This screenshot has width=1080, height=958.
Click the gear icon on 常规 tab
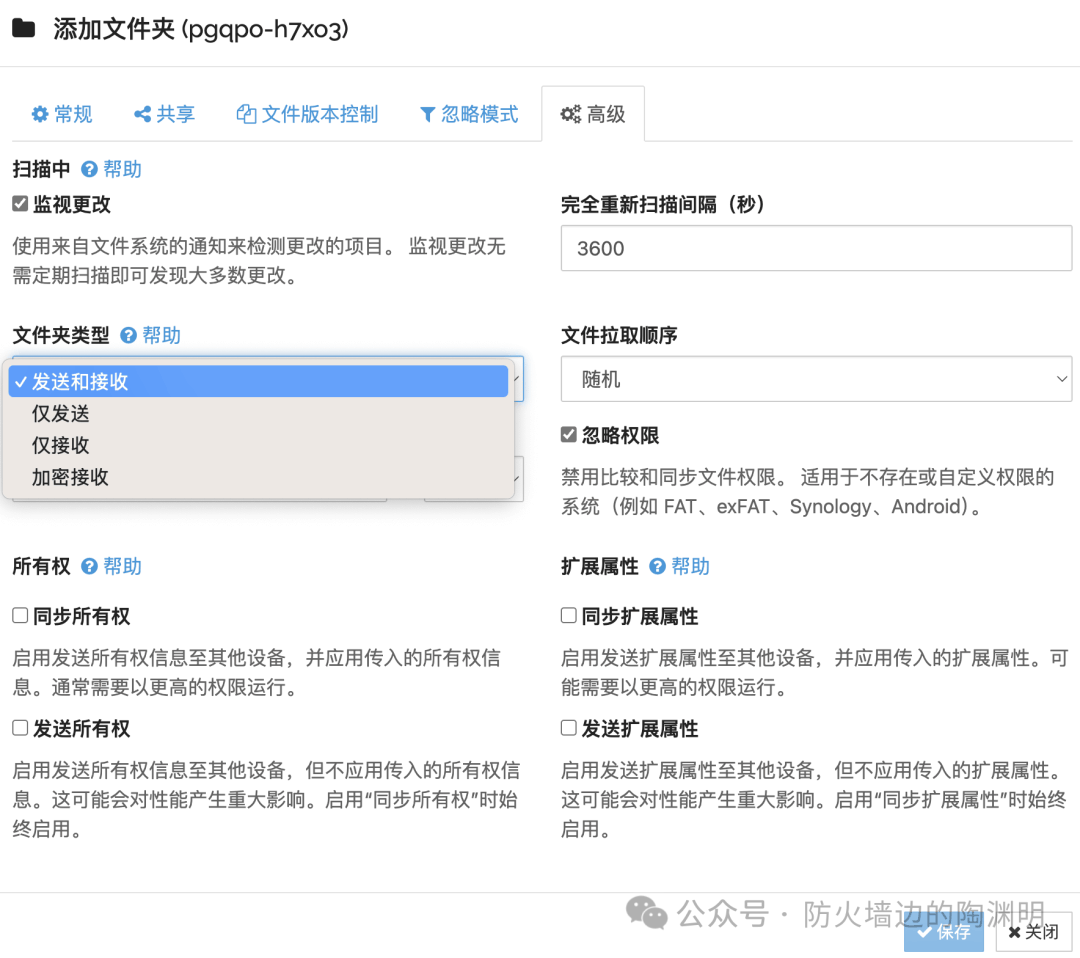(x=40, y=115)
